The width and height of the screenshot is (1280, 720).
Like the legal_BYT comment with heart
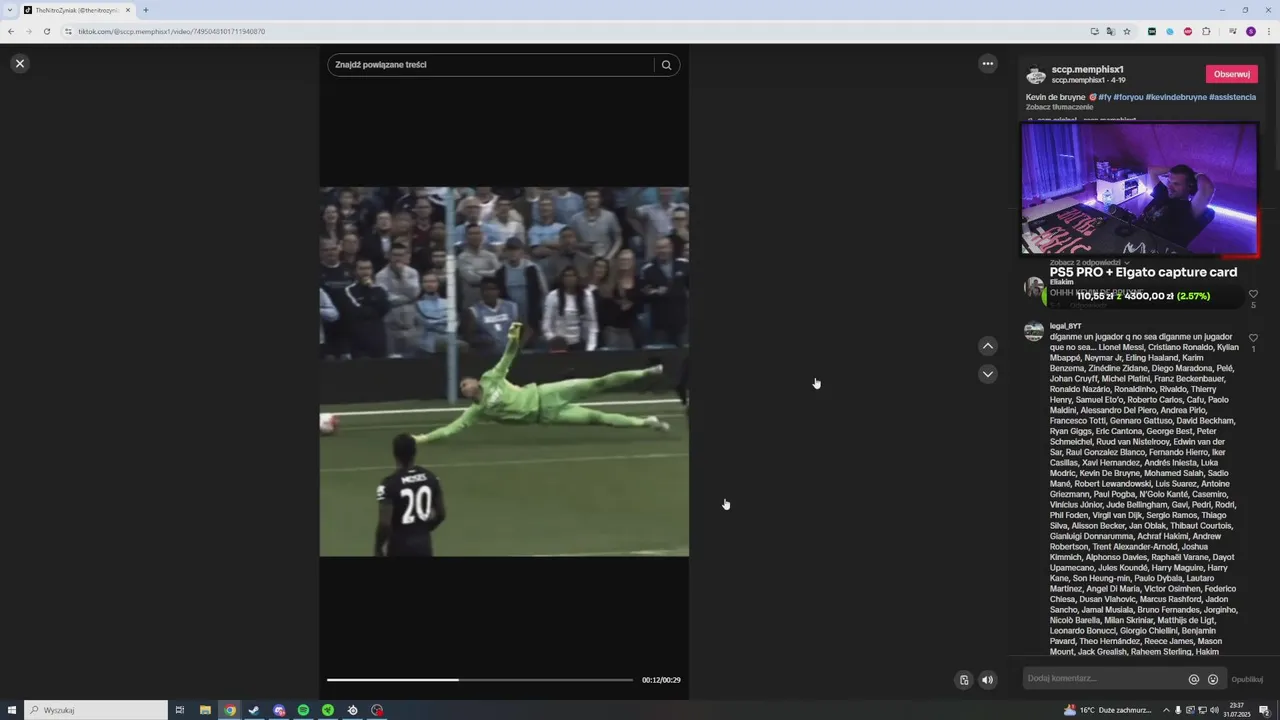click(1253, 338)
